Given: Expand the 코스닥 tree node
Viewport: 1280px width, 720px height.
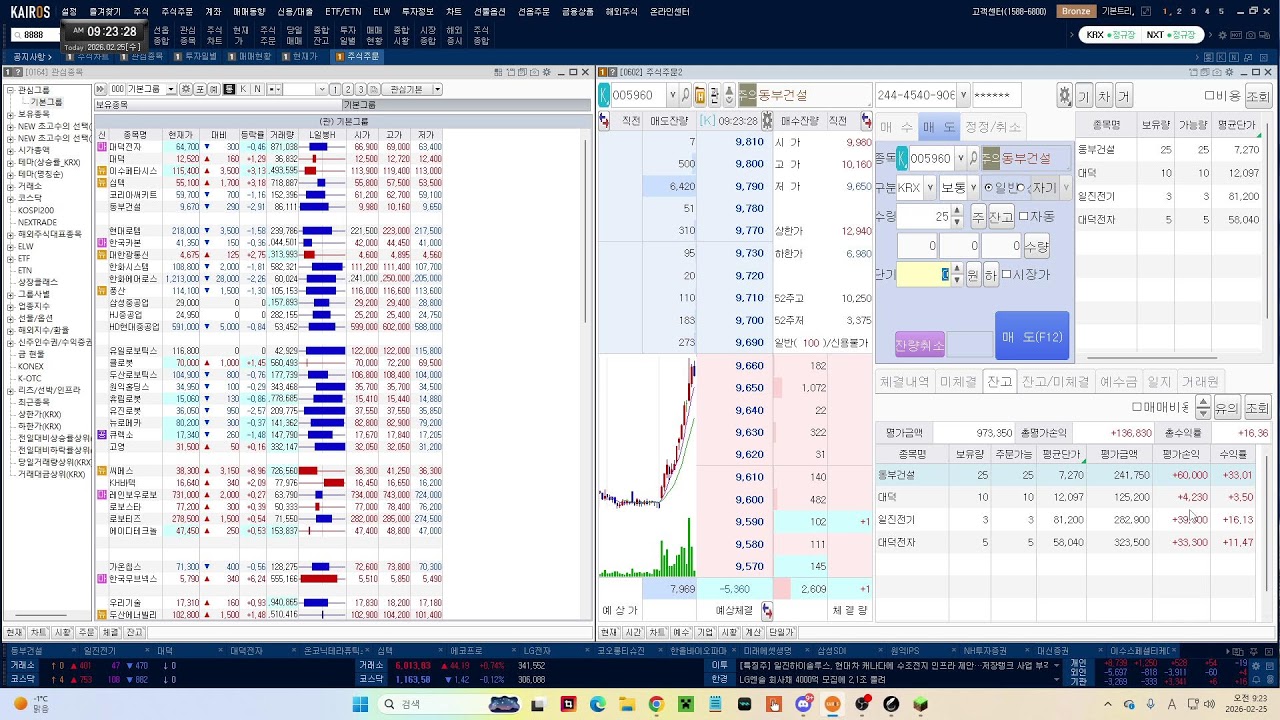Looking at the screenshot, I should coord(10,198).
